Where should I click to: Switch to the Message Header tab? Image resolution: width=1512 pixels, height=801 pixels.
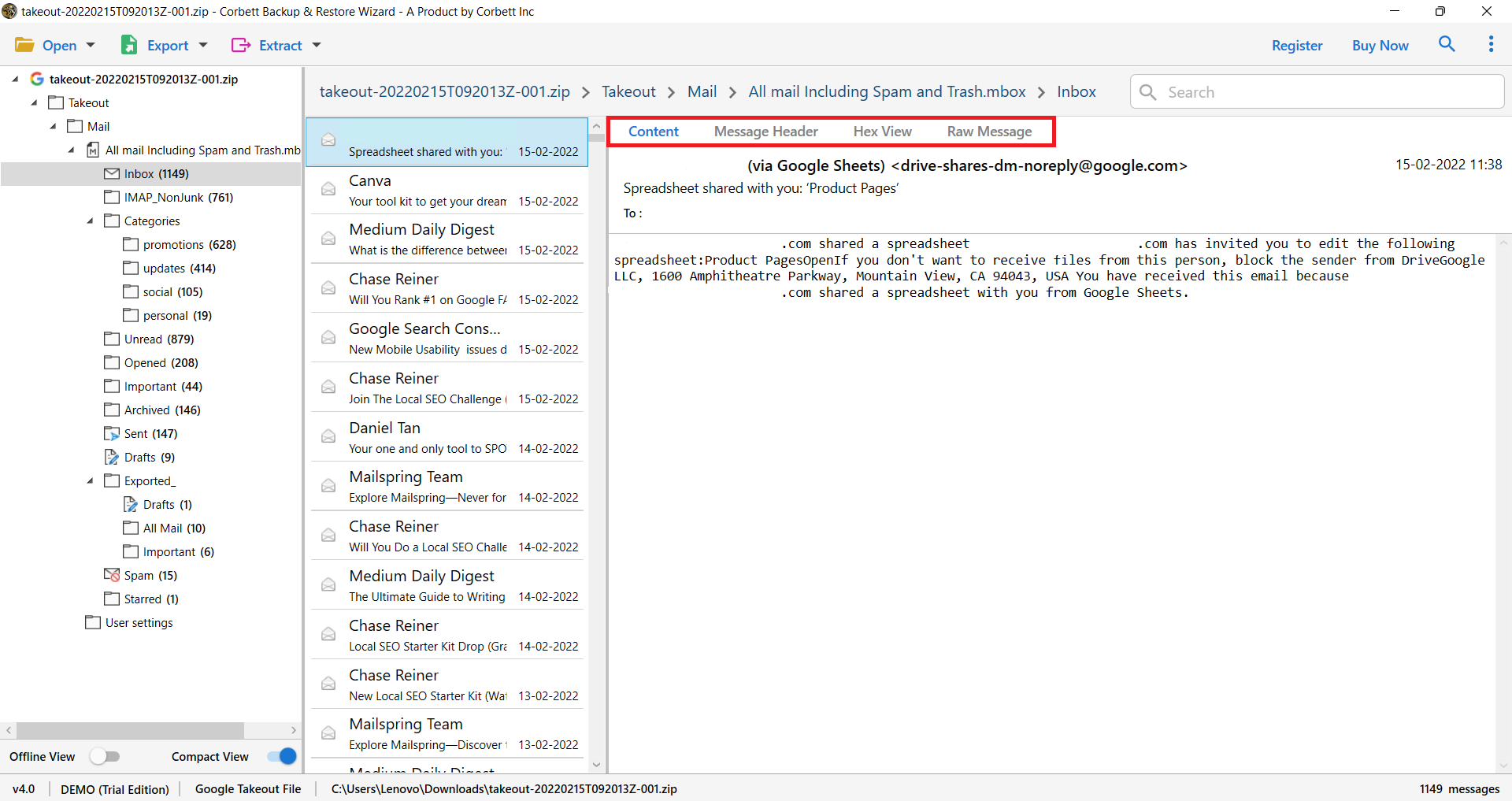[765, 132]
